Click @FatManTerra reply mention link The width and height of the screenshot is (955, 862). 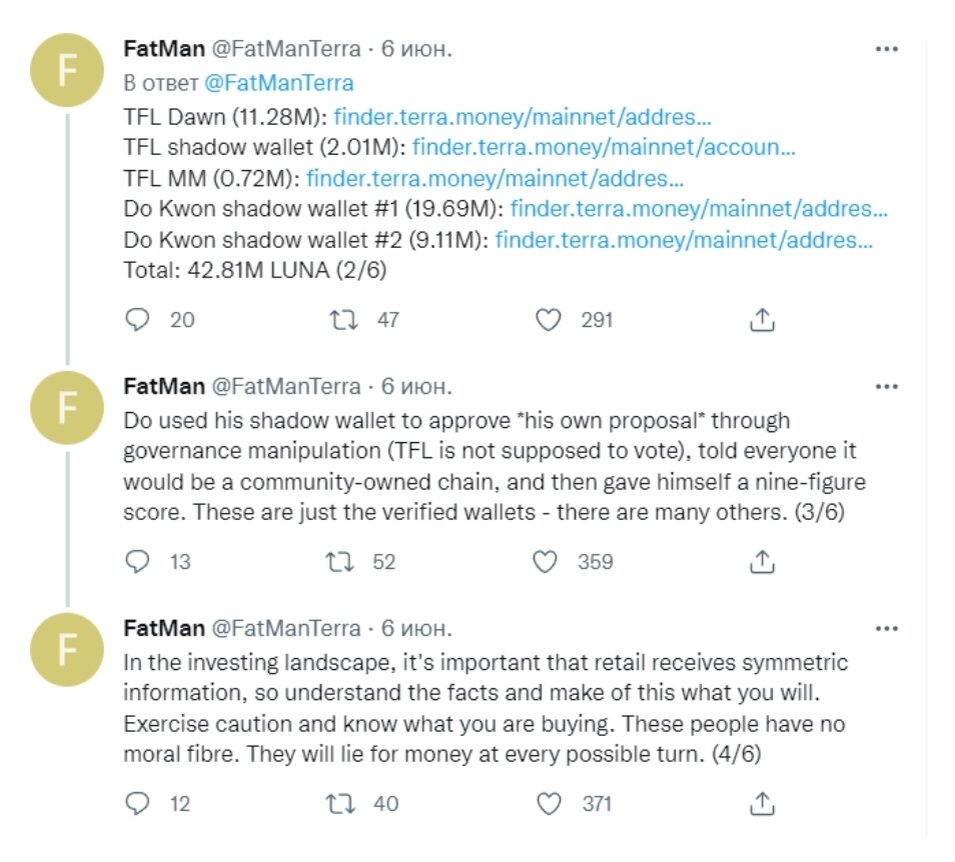pyautogui.click(x=278, y=83)
